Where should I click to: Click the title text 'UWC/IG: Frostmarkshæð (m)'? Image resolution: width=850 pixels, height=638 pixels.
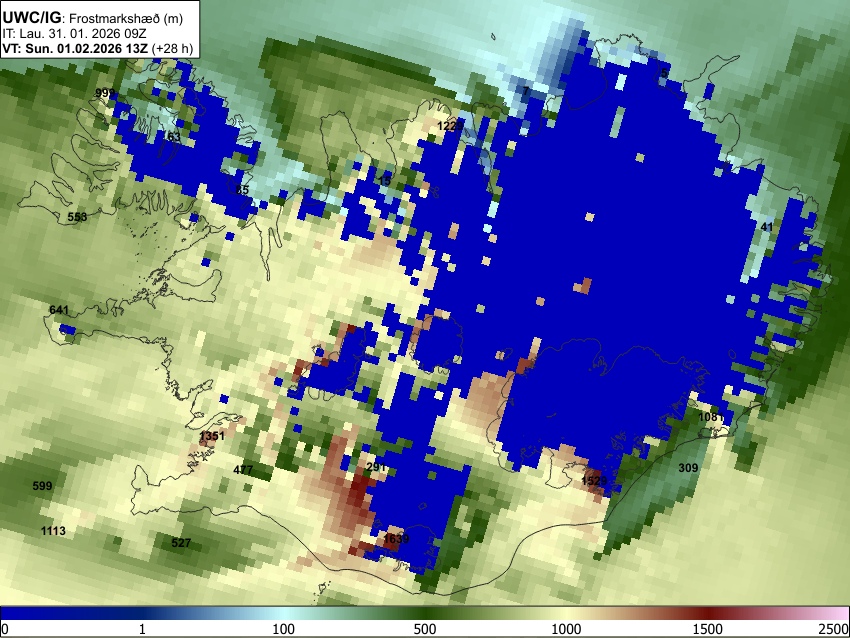pos(93,18)
